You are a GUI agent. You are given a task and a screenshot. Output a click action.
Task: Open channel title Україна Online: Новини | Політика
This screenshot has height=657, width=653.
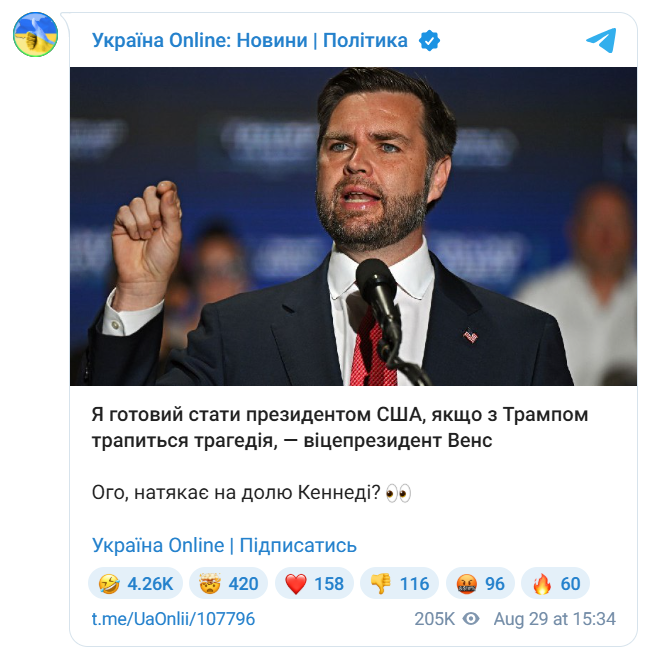(x=250, y=40)
